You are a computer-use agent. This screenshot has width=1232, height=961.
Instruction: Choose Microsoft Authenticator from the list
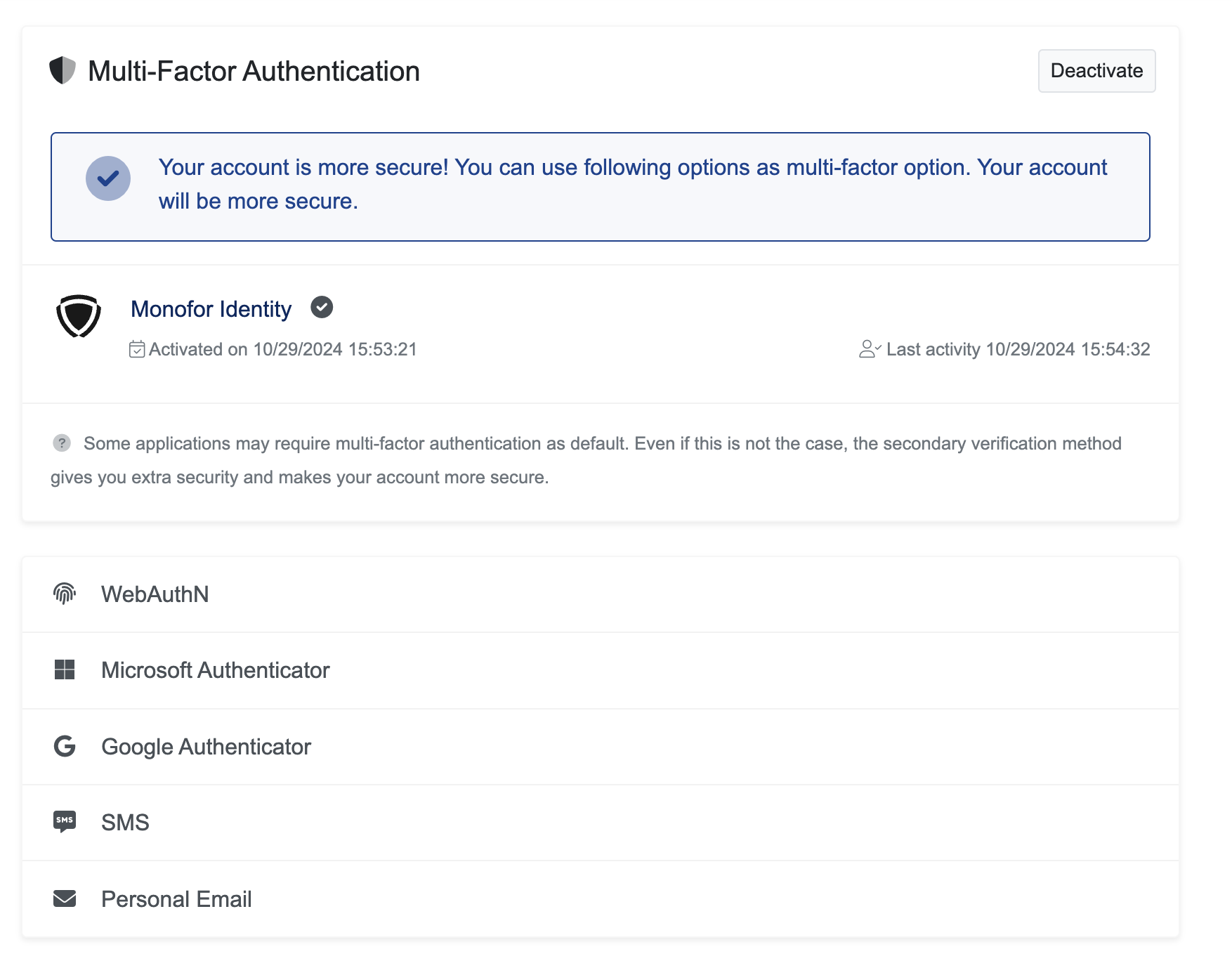pos(215,670)
